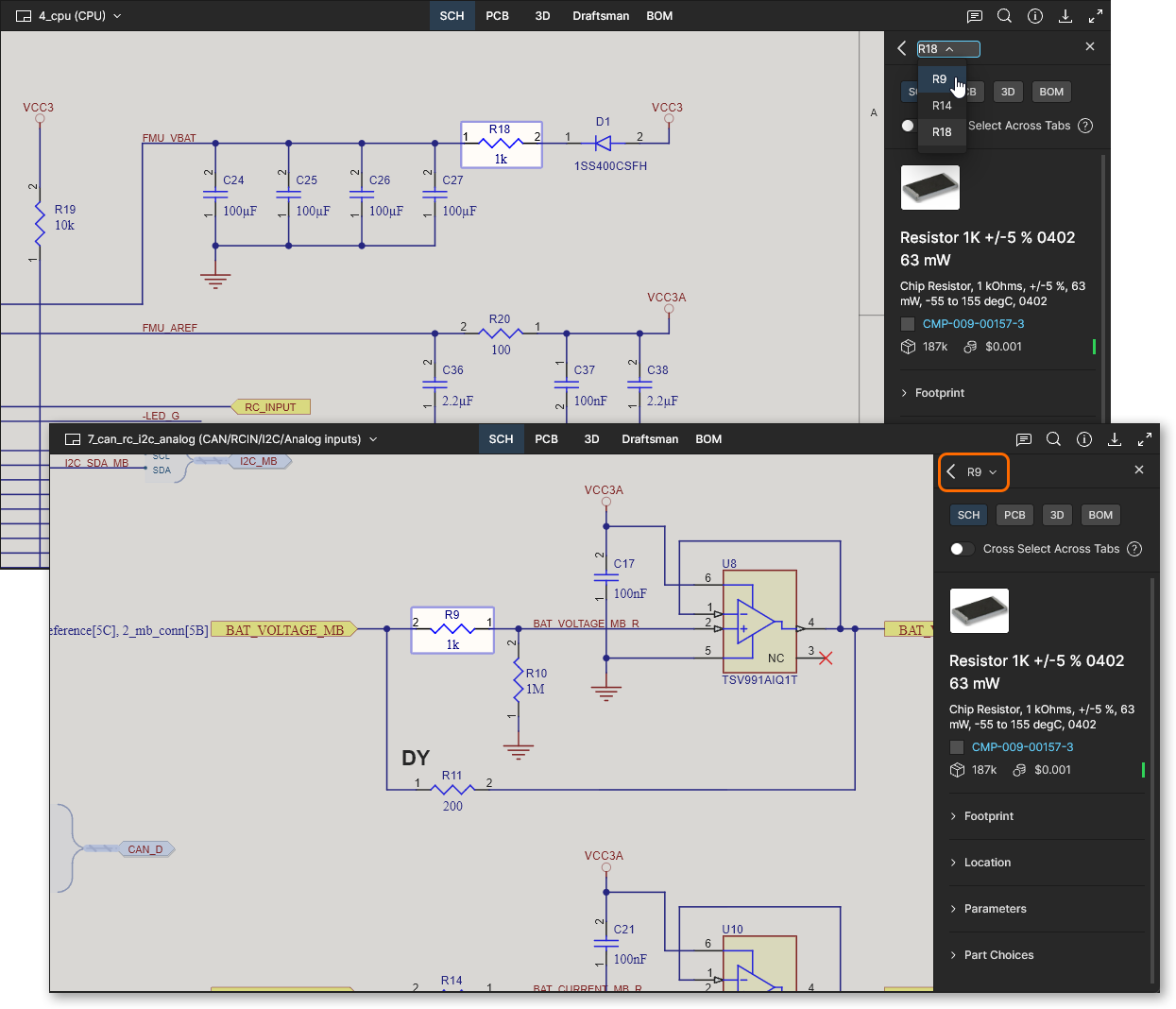Click the resistor thumbnail image in the lower panel
This screenshot has width=1176, height=1009.
pyautogui.click(x=979, y=610)
